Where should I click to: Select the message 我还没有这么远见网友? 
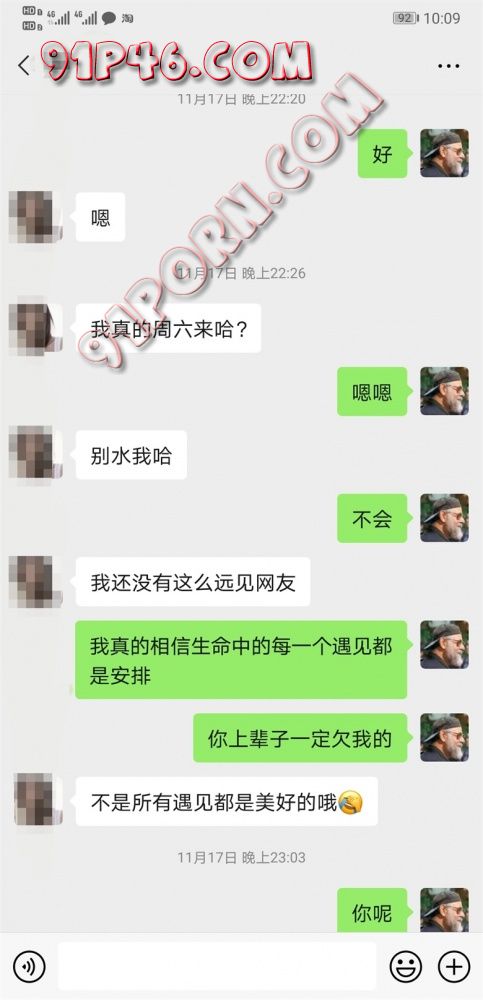coord(193,582)
